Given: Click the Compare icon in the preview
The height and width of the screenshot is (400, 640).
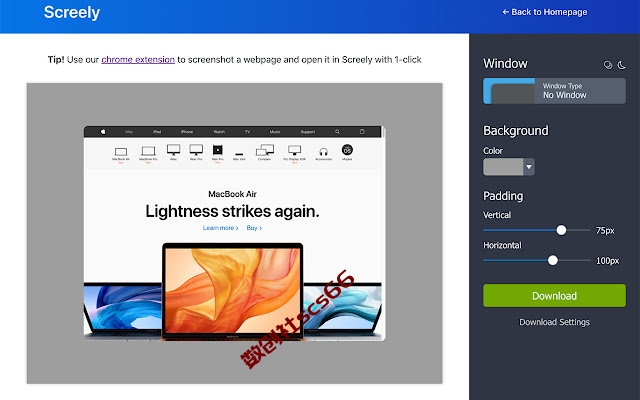Looking at the screenshot, I should click(x=265, y=150).
